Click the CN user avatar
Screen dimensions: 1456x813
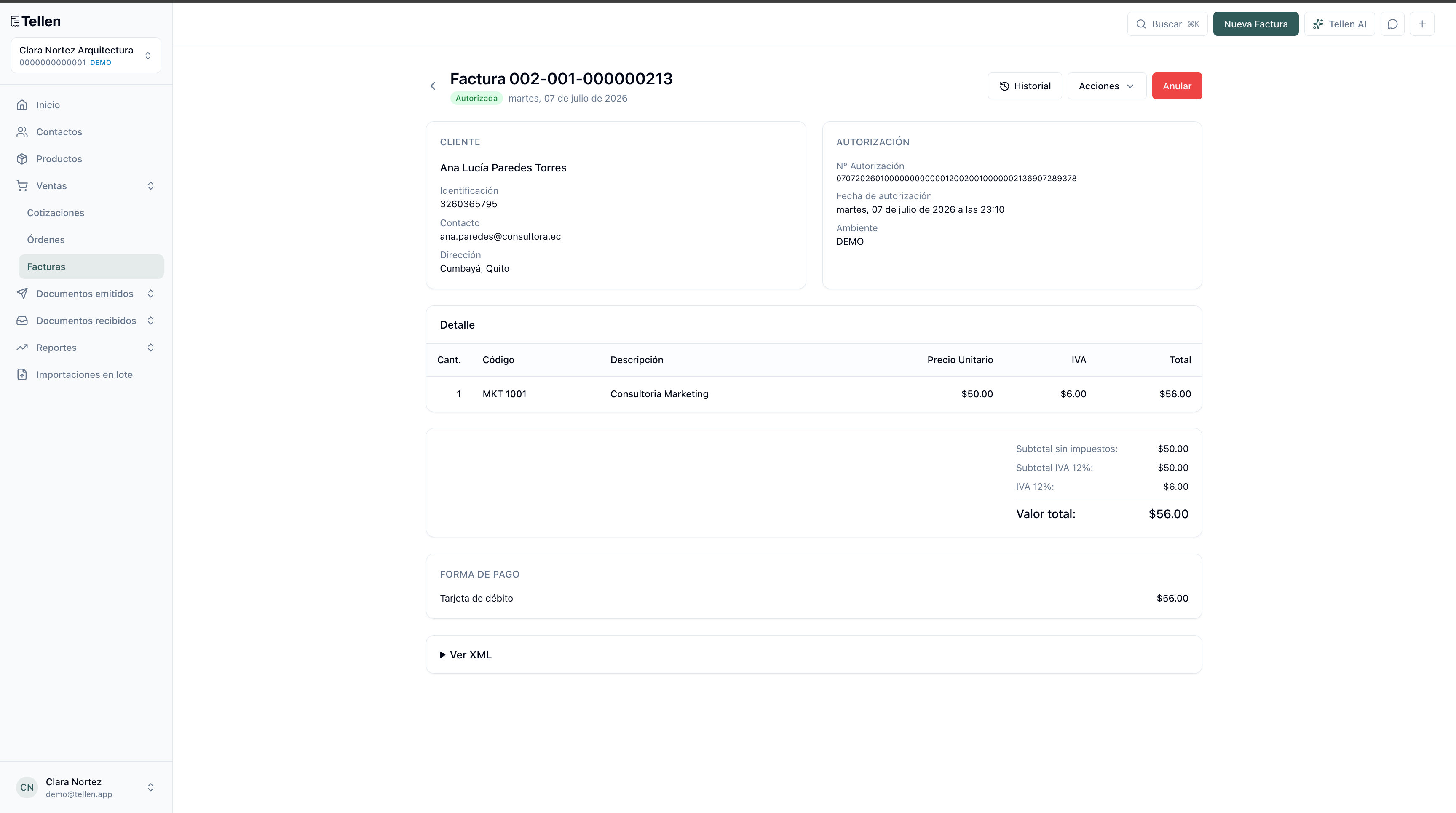[x=27, y=788]
